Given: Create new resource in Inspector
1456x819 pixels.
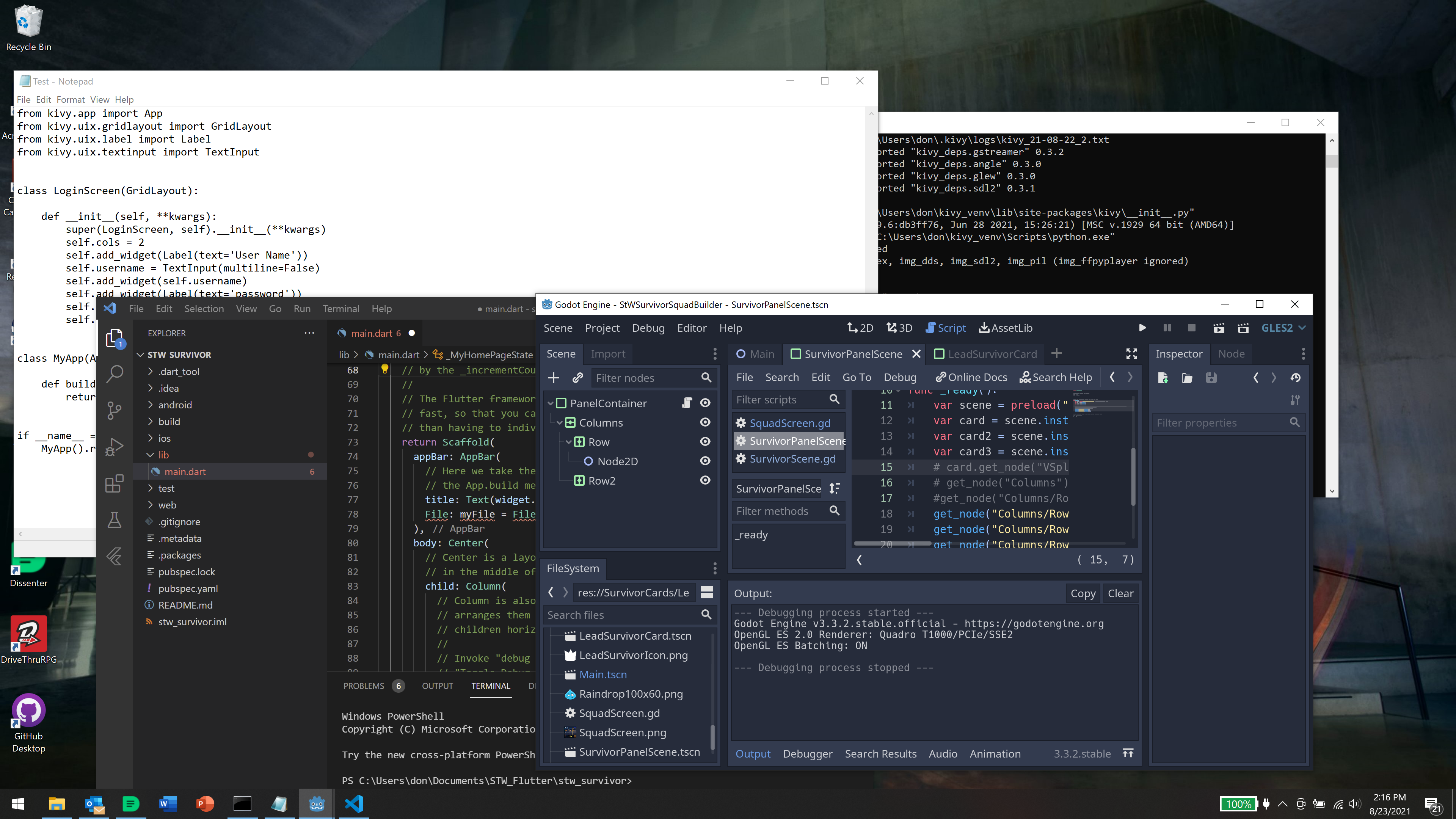Looking at the screenshot, I should 1163,378.
